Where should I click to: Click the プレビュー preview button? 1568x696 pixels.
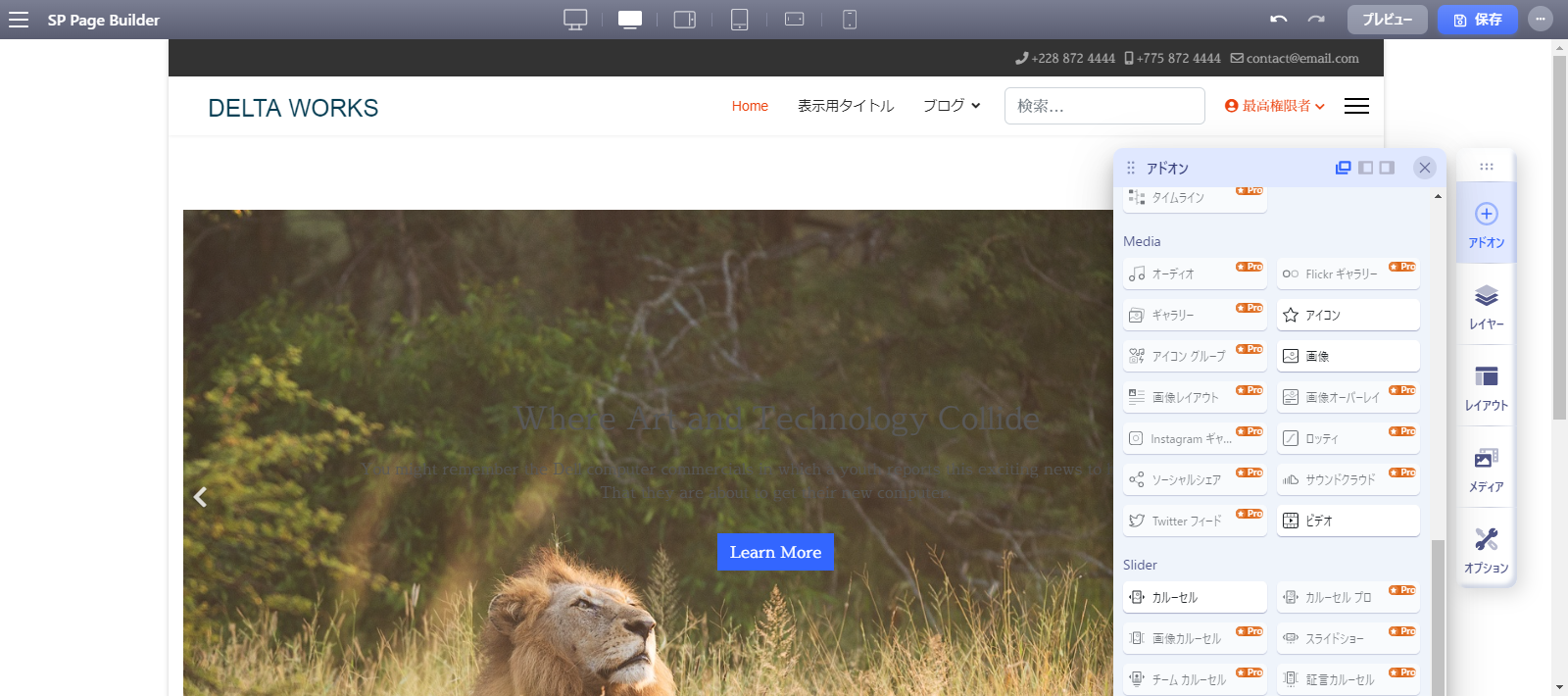click(1387, 20)
